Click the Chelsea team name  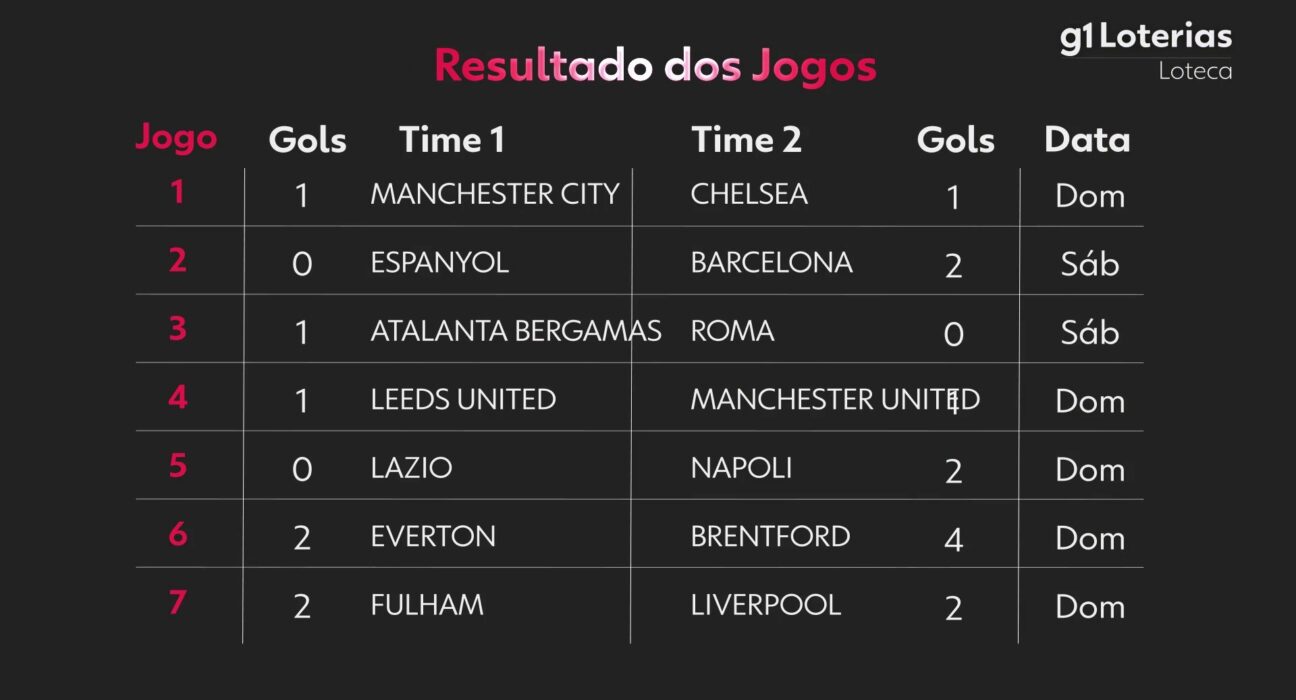[x=749, y=194]
